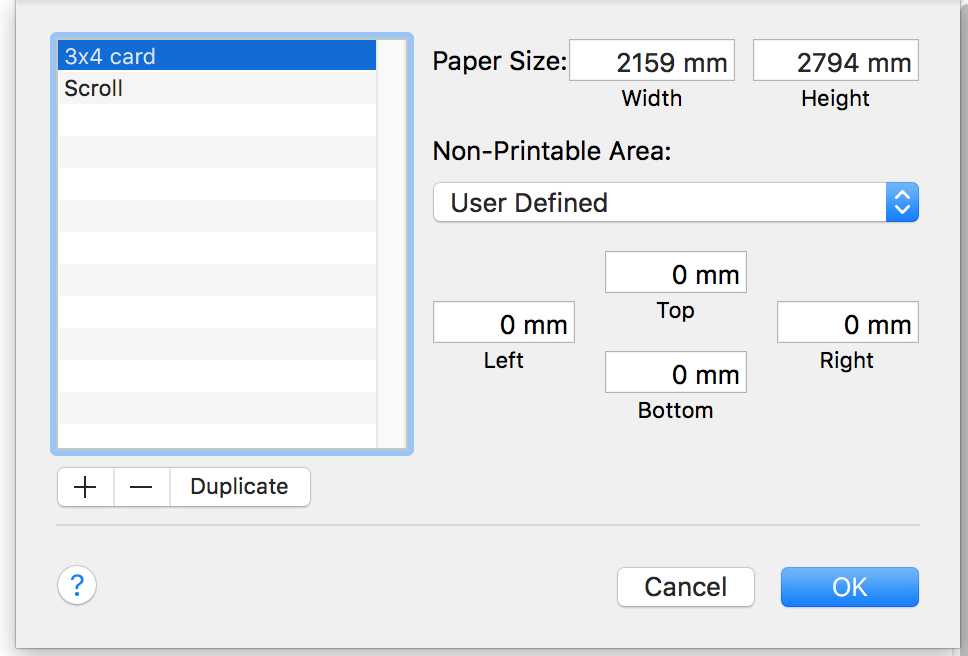
Task: Click the dropdown arrows beside User Defined
Action: point(901,203)
